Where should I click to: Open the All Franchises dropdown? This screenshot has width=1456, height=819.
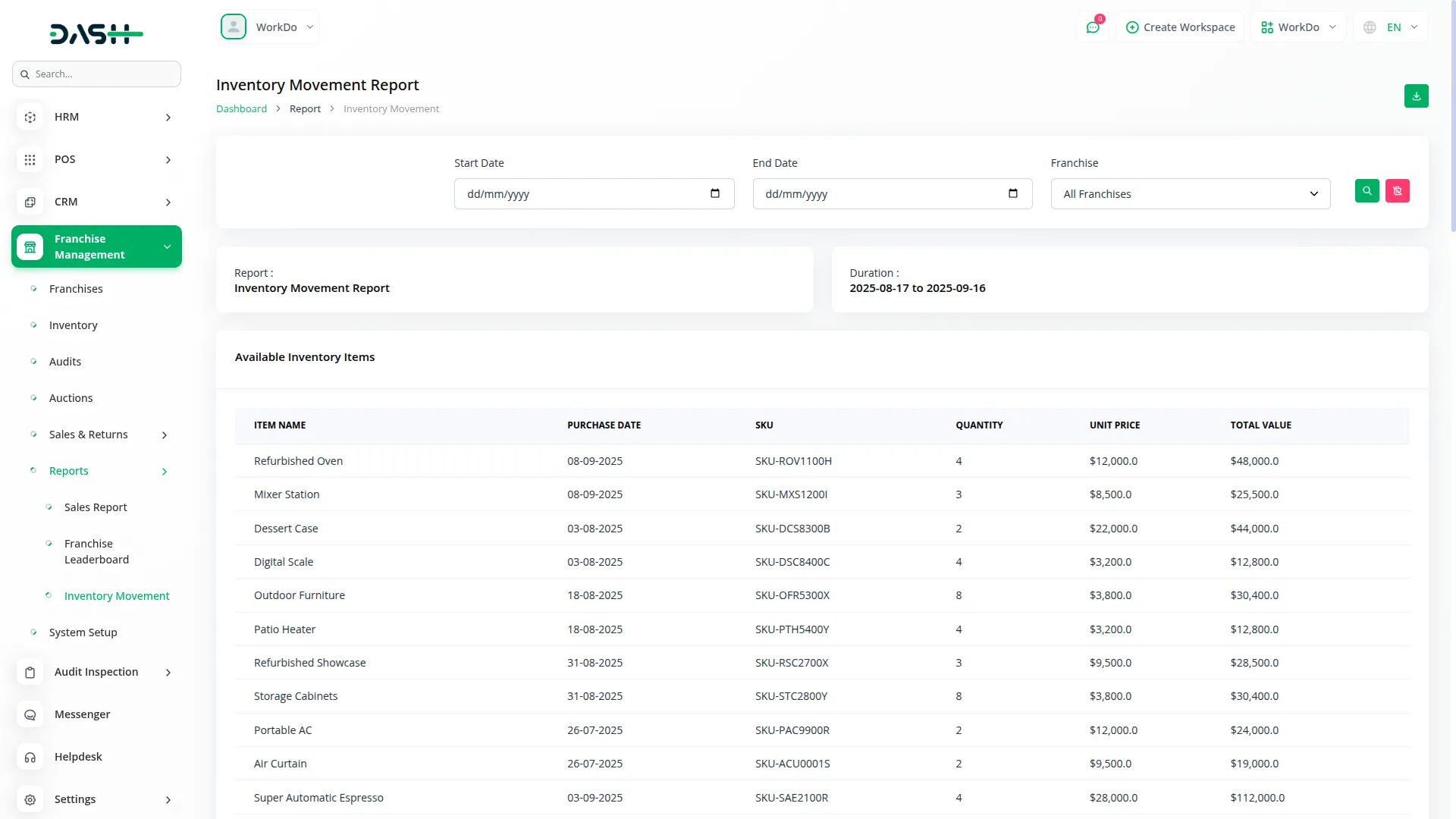(1190, 194)
